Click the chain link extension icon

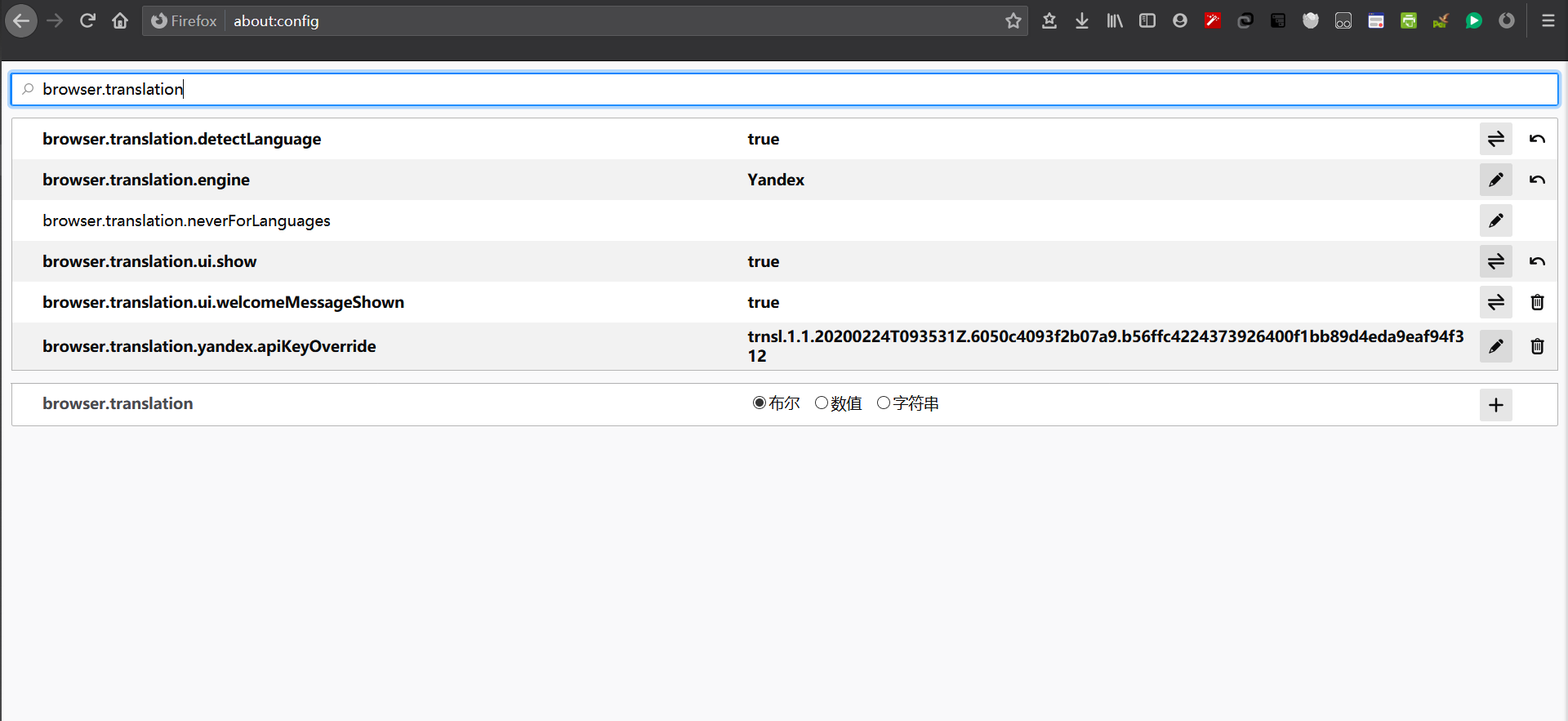click(1245, 20)
